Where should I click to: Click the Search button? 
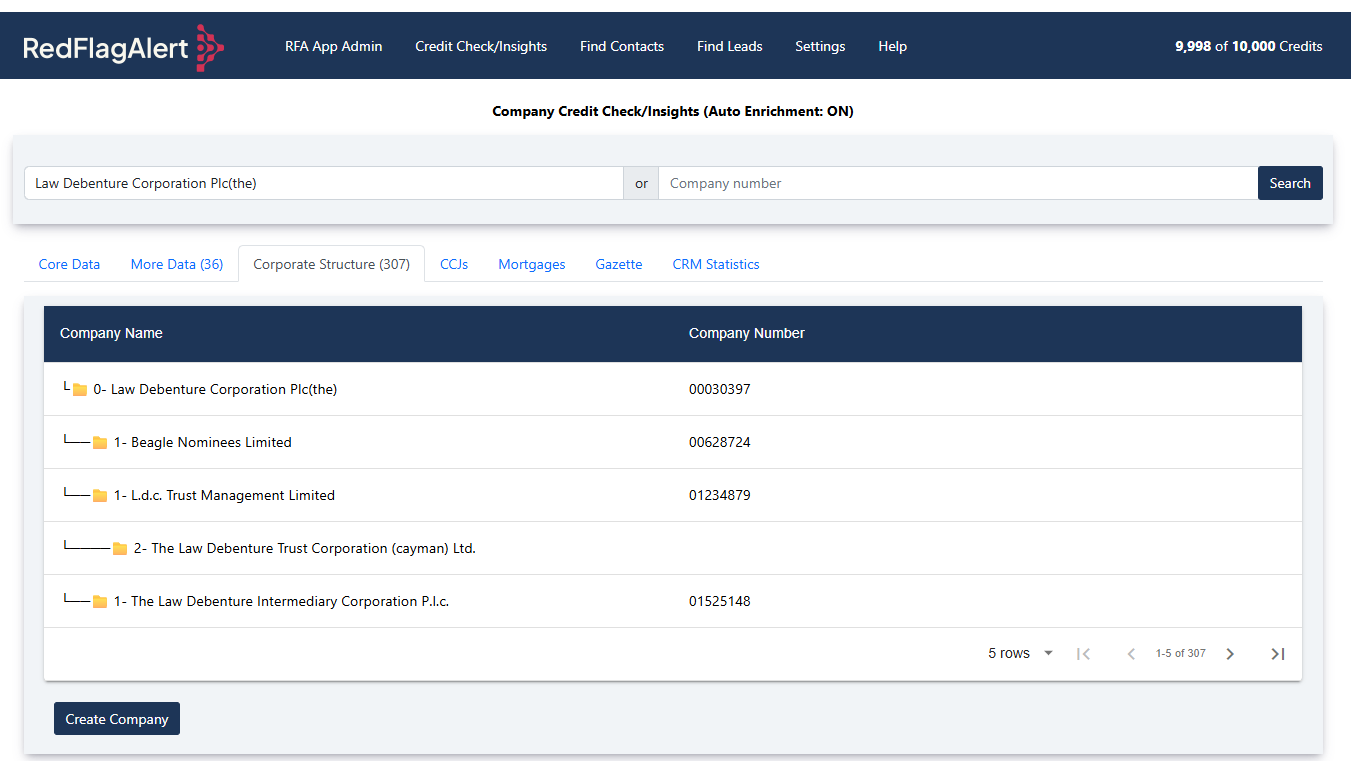[1290, 183]
